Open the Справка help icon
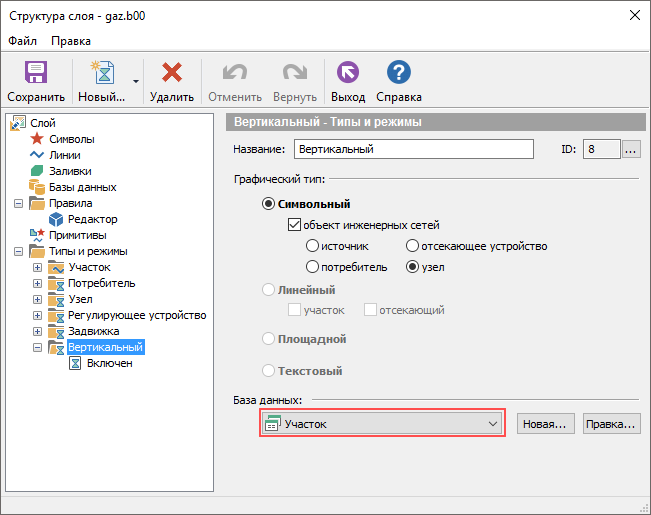The image size is (651, 515). (x=399, y=72)
